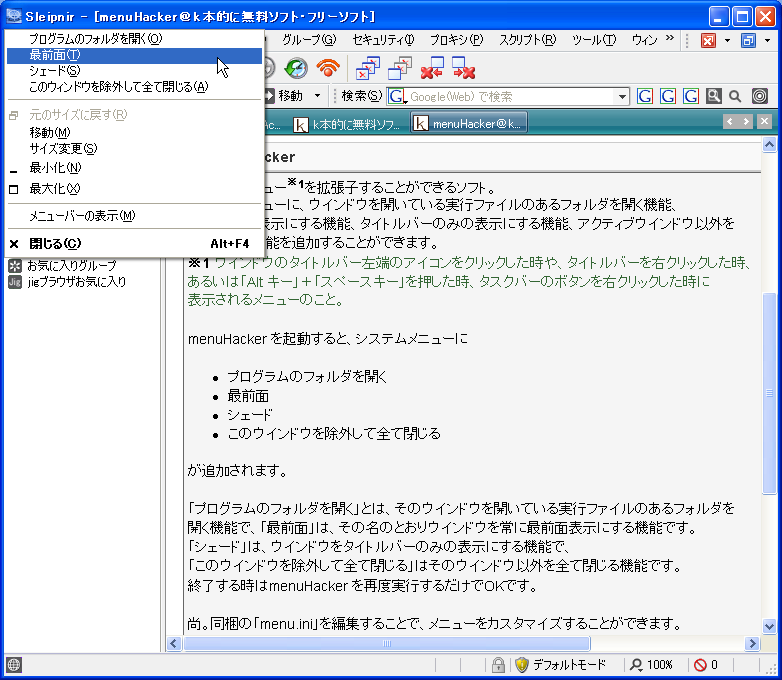Click globe icon in status bar

click(x=14, y=665)
